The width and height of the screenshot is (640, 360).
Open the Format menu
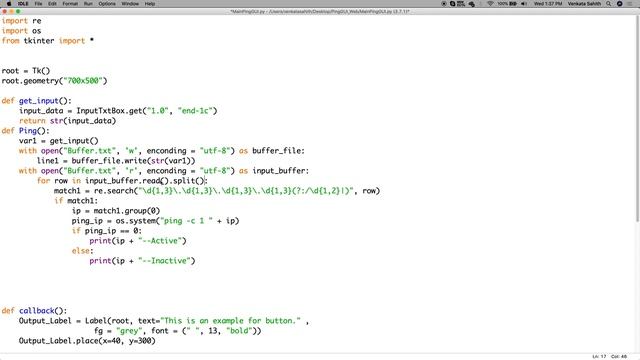70,4
